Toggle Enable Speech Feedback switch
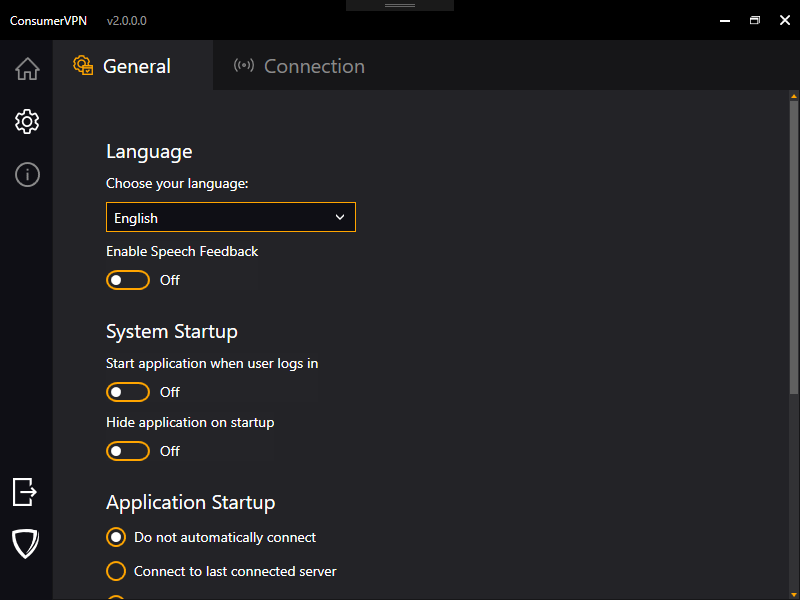This screenshot has width=800, height=600. (x=128, y=280)
